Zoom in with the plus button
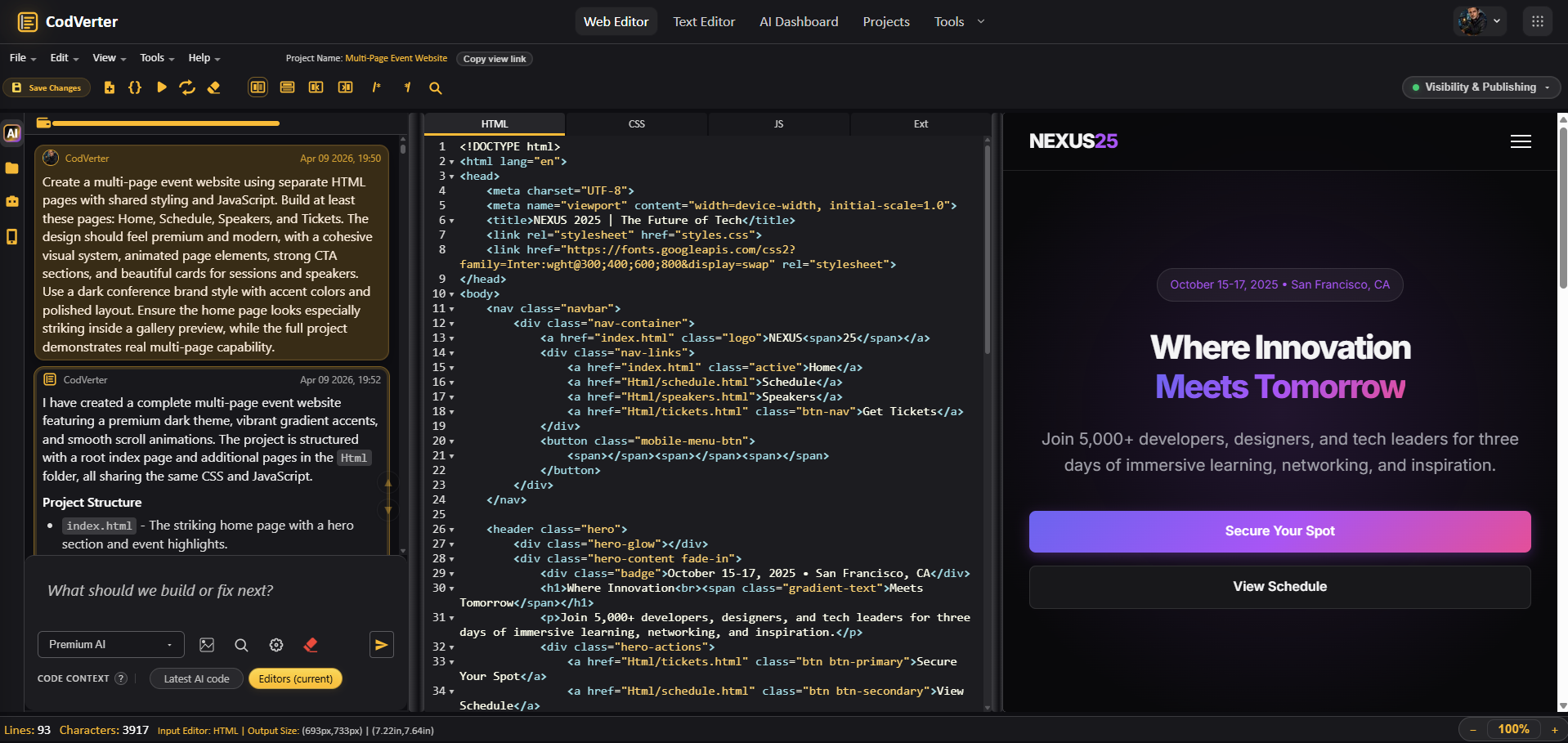The image size is (1568, 743). pyautogui.click(x=1554, y=730)
